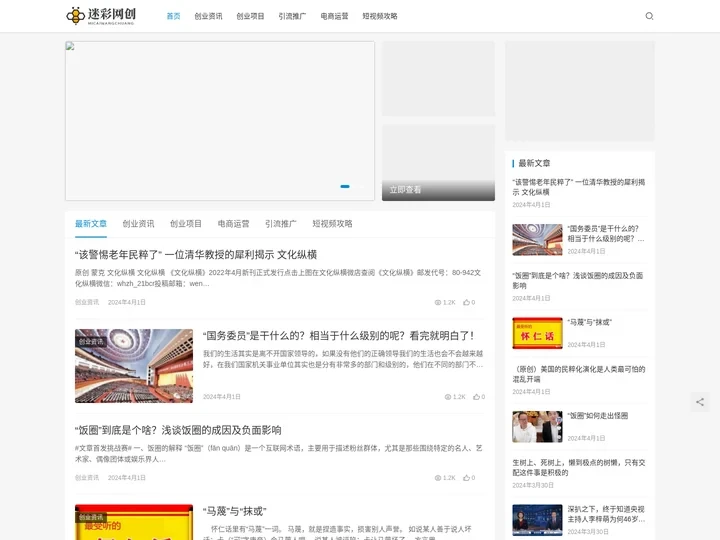The width and height of the screenshot is (720, 540).
Task: Switch to the 创业项目 tab in article list
Action: click(x=186, y=224)
